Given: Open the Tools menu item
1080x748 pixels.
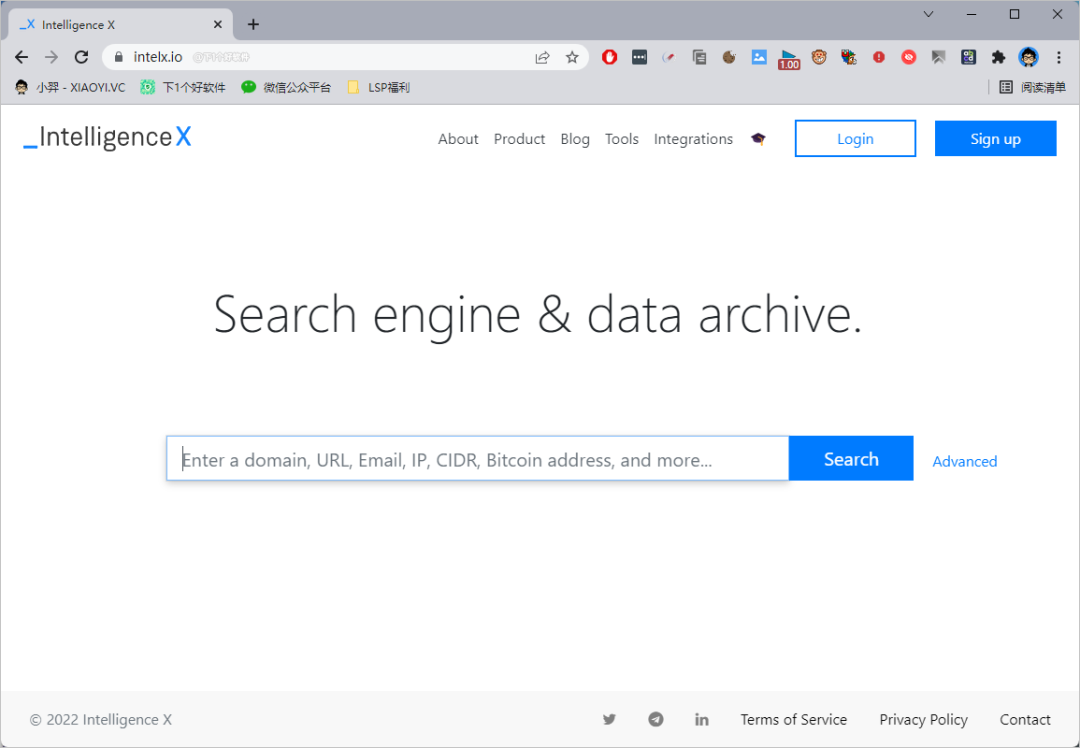Looking at the screenshot, I should point(622,139).
